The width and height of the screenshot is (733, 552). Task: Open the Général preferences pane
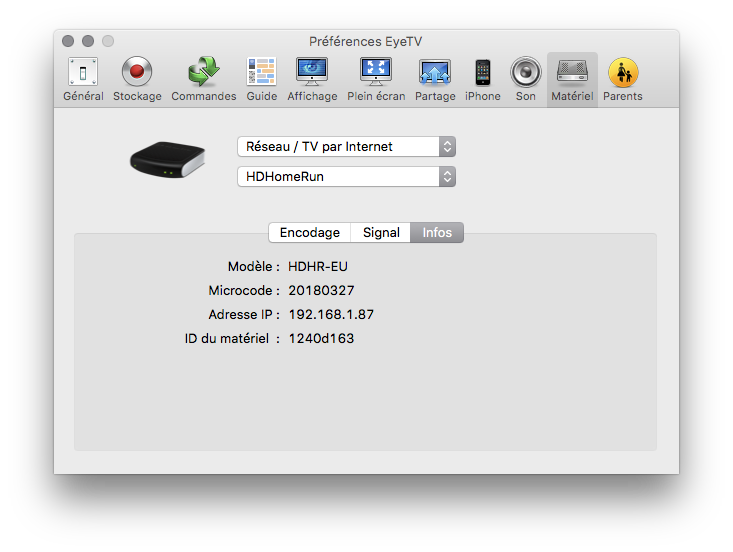coord(83,79)
